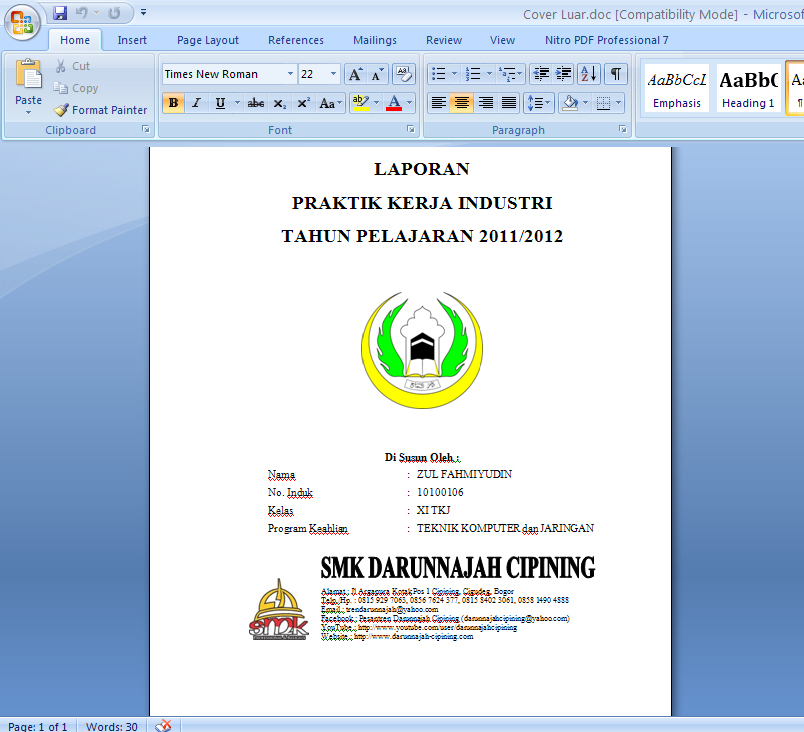Start a bulleted list
Image resolution: width=804 pixels, height=732 pixels.
[x=438, y=74]
